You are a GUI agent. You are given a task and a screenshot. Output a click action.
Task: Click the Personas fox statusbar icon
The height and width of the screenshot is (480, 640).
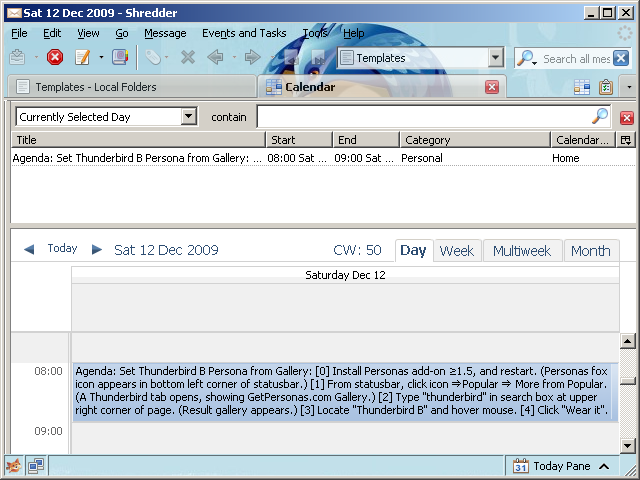14,465
